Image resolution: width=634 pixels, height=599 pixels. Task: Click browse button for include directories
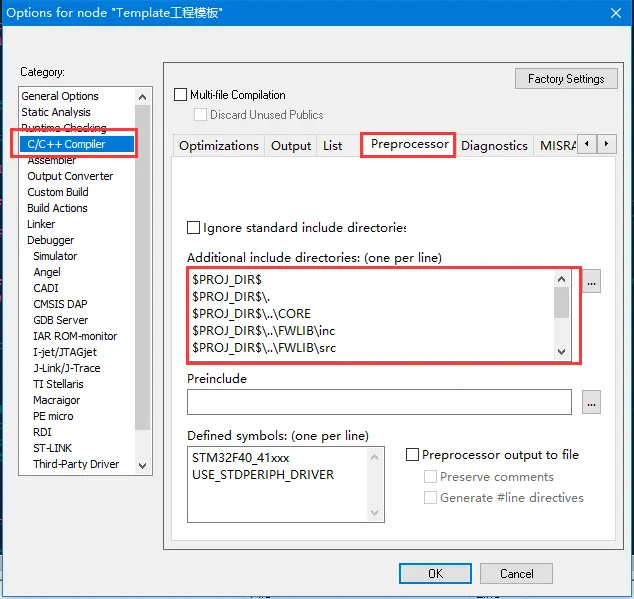tap(592, 282)
